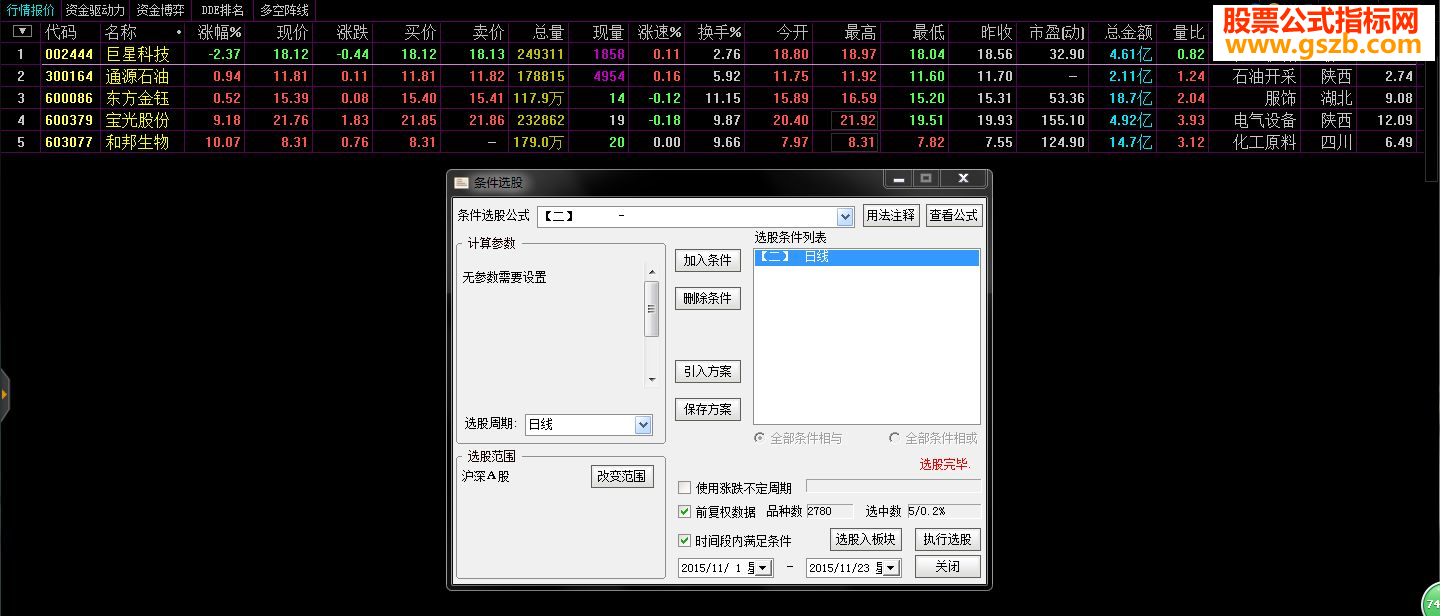Click 查看公式 button

click(953, 215)
